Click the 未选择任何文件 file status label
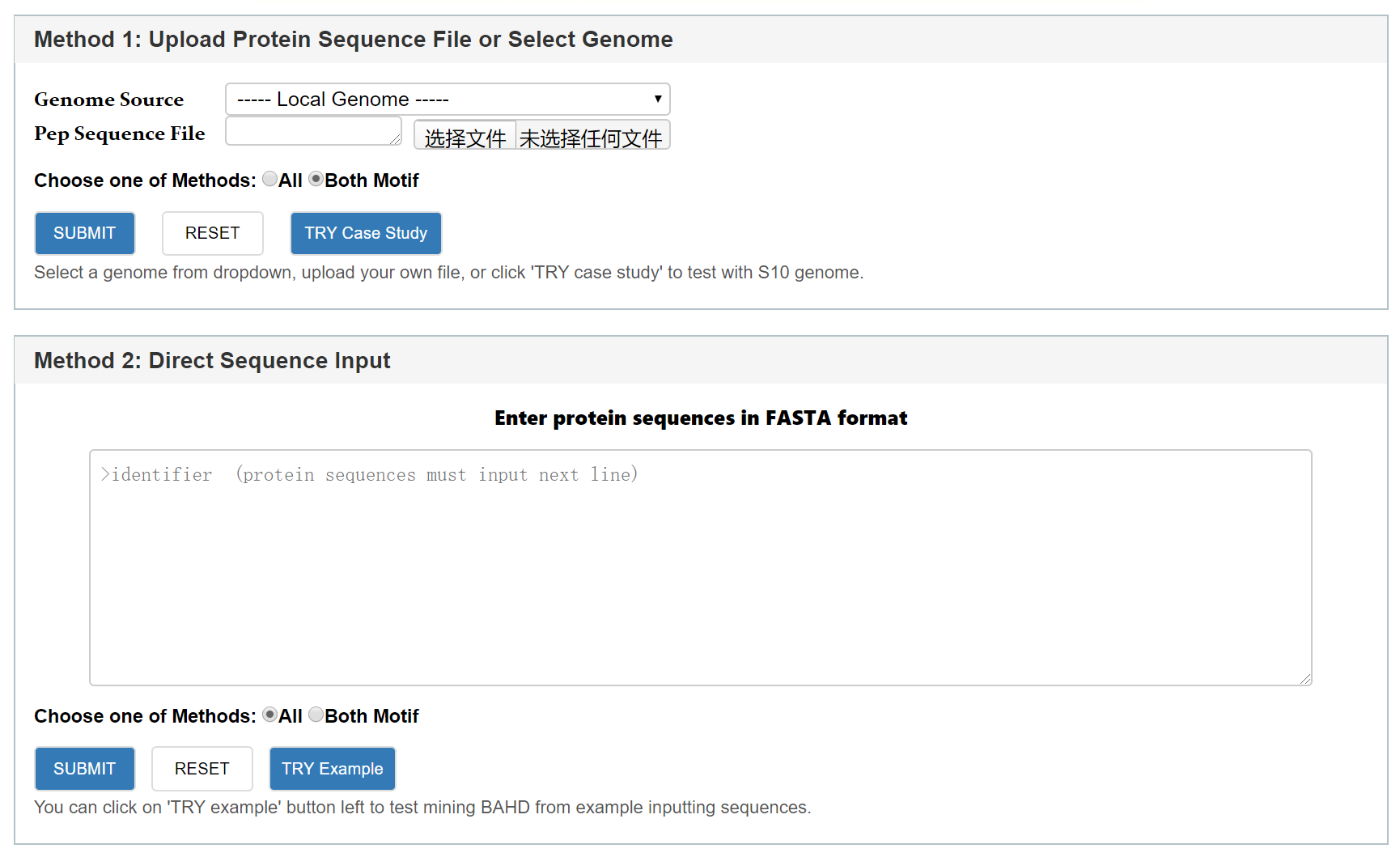Screen dimensions: 1400x857 point(591,138)
